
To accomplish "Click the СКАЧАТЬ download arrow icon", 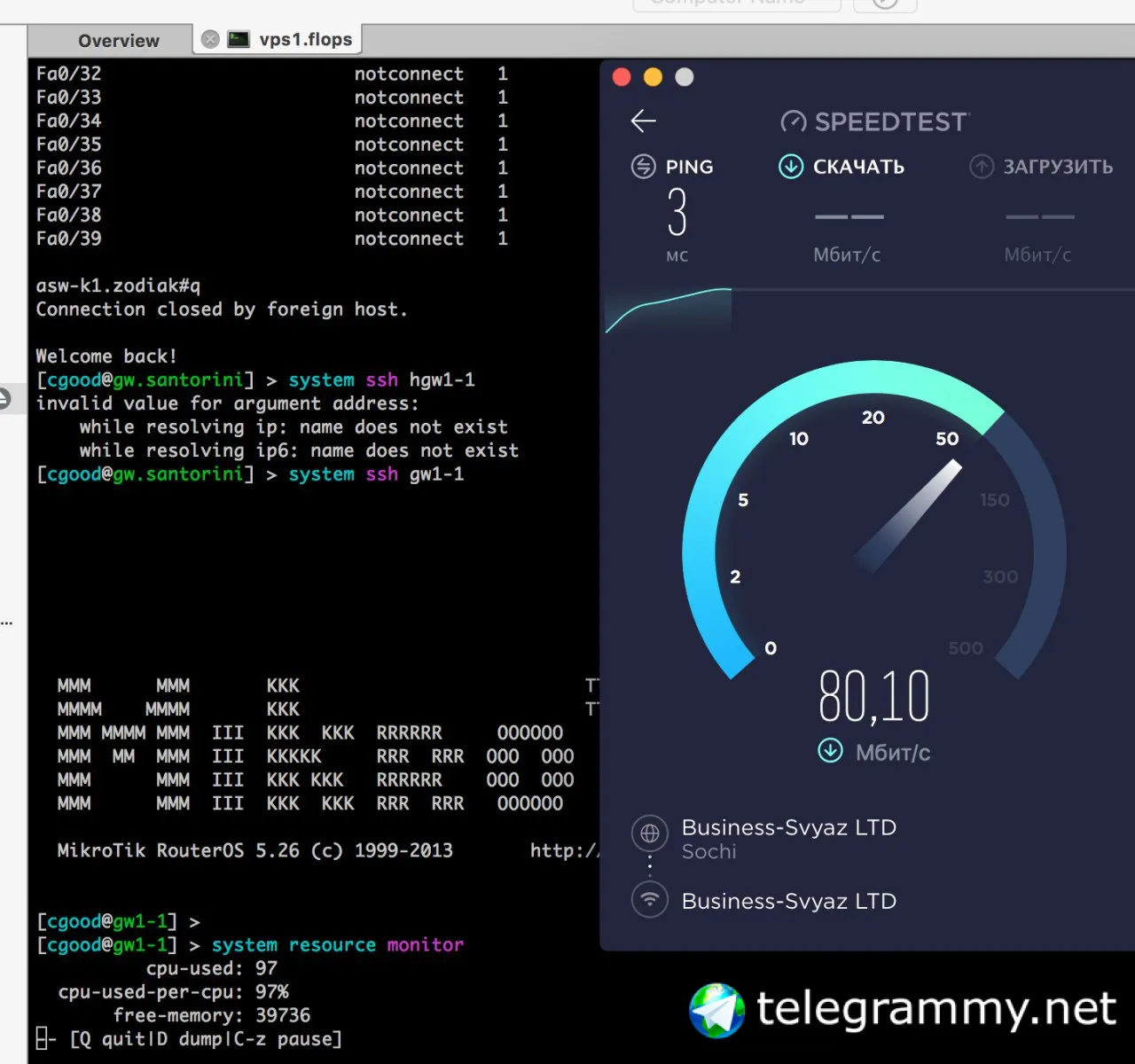I will click(791, 166).
